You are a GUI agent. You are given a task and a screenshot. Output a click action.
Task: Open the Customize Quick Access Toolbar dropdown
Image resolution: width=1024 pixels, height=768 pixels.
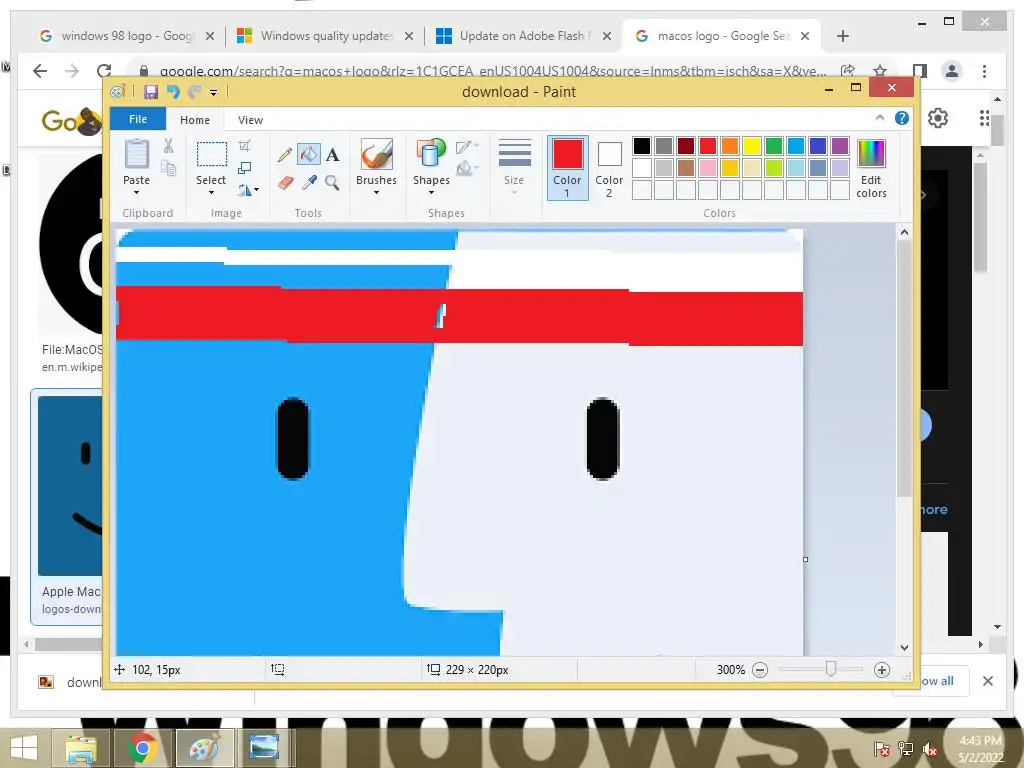(x=214, y=93)
